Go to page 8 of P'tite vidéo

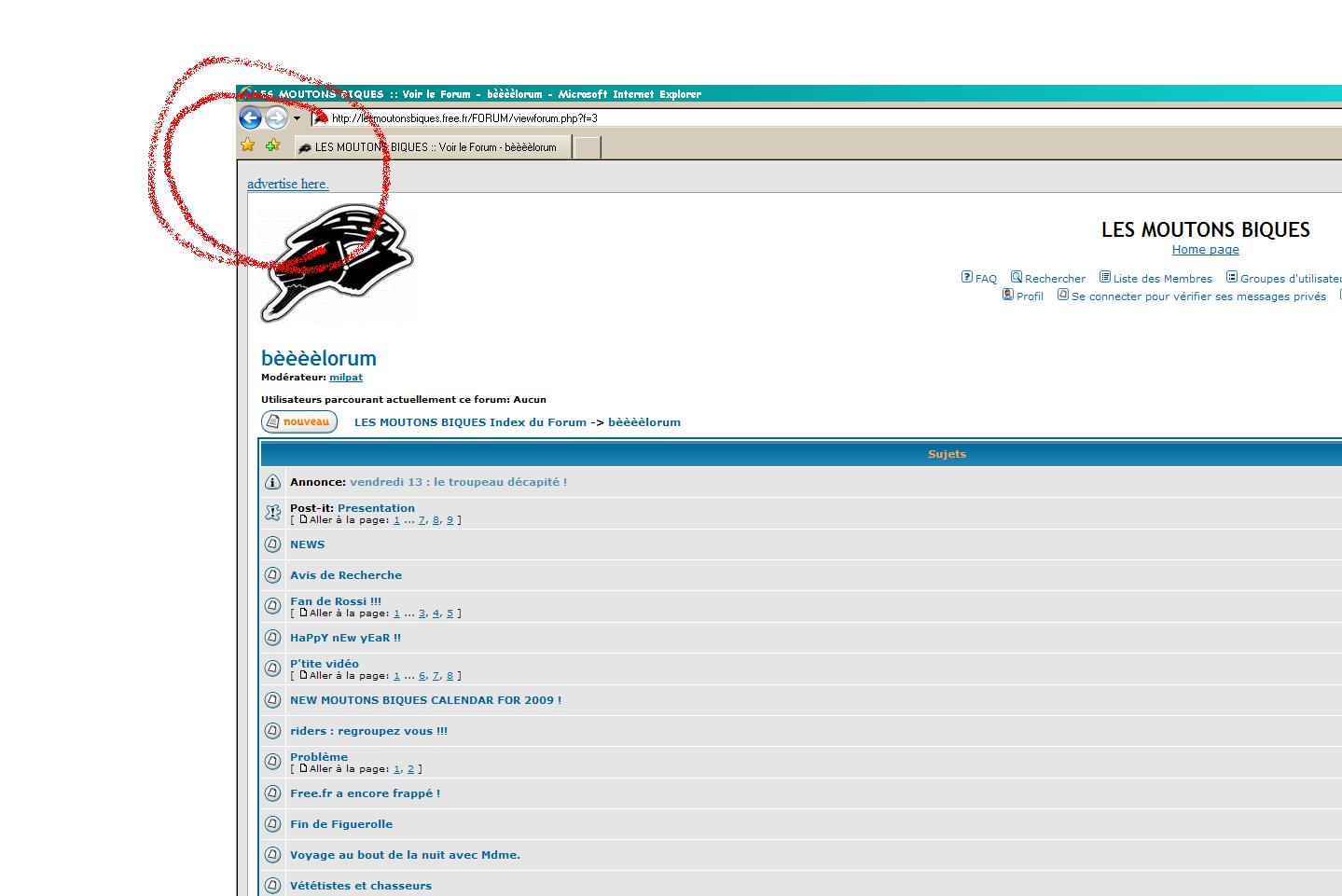450,676
